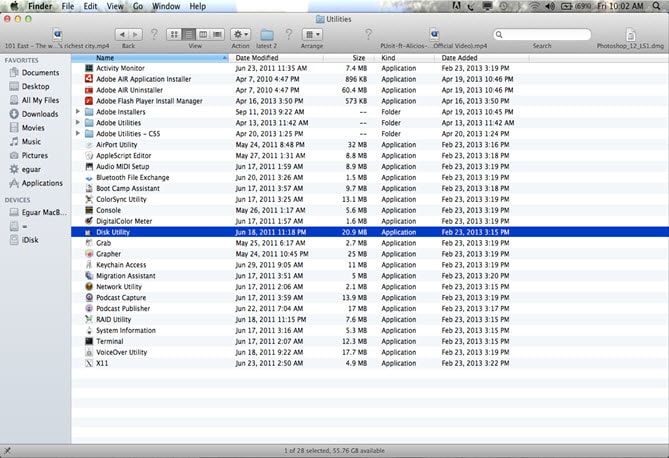The image size is (669, 458).
Task: Select the Console app icon
Action: pos(89,210)
